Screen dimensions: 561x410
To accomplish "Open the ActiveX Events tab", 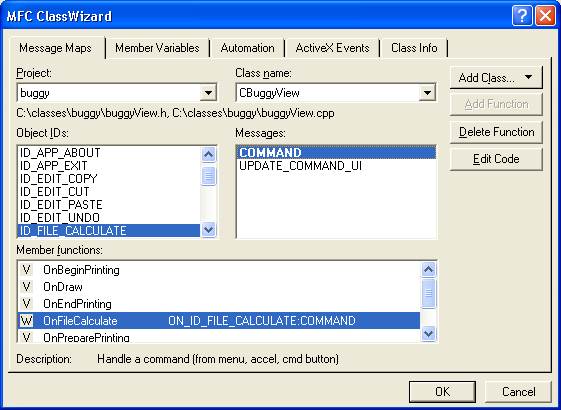I will tap(332, 48).
